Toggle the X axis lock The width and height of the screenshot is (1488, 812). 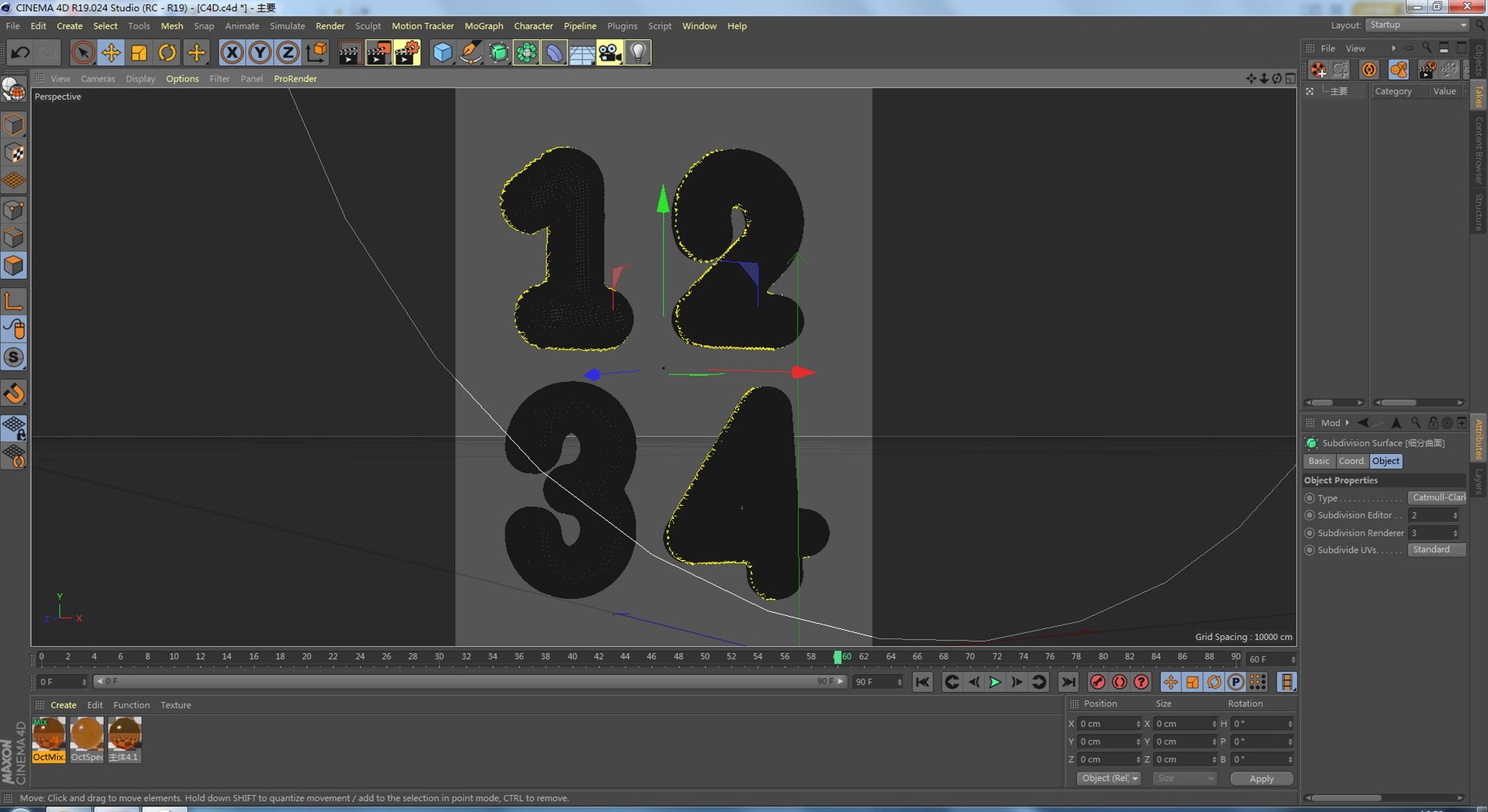232,53
